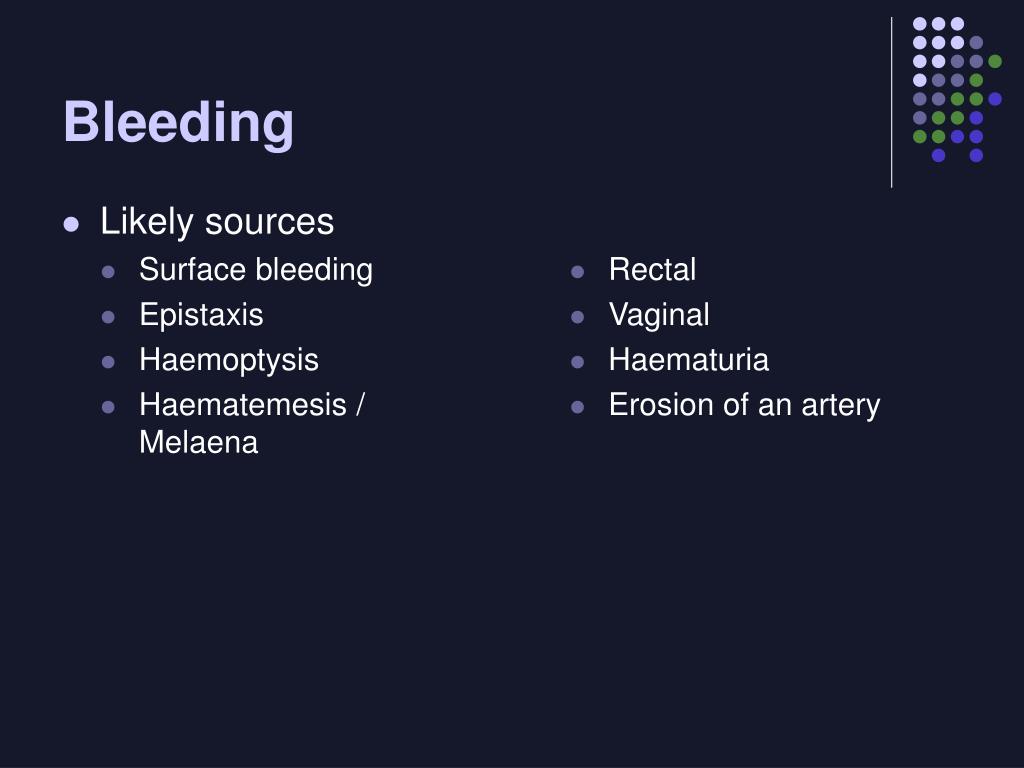Click the Bleeding slide title

pyautogui.click(x=178, y=123)
